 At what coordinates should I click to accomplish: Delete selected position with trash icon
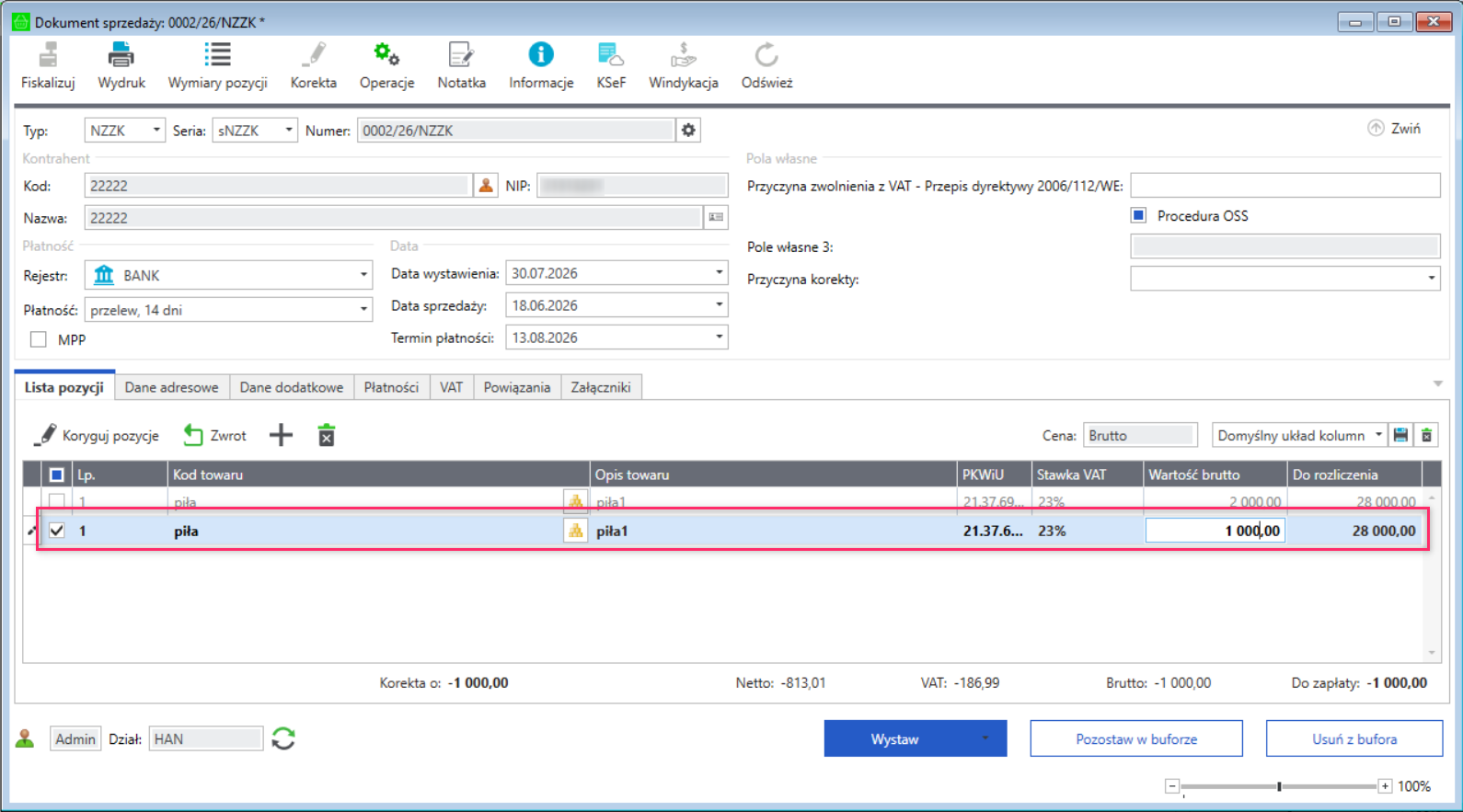point(327,435)
